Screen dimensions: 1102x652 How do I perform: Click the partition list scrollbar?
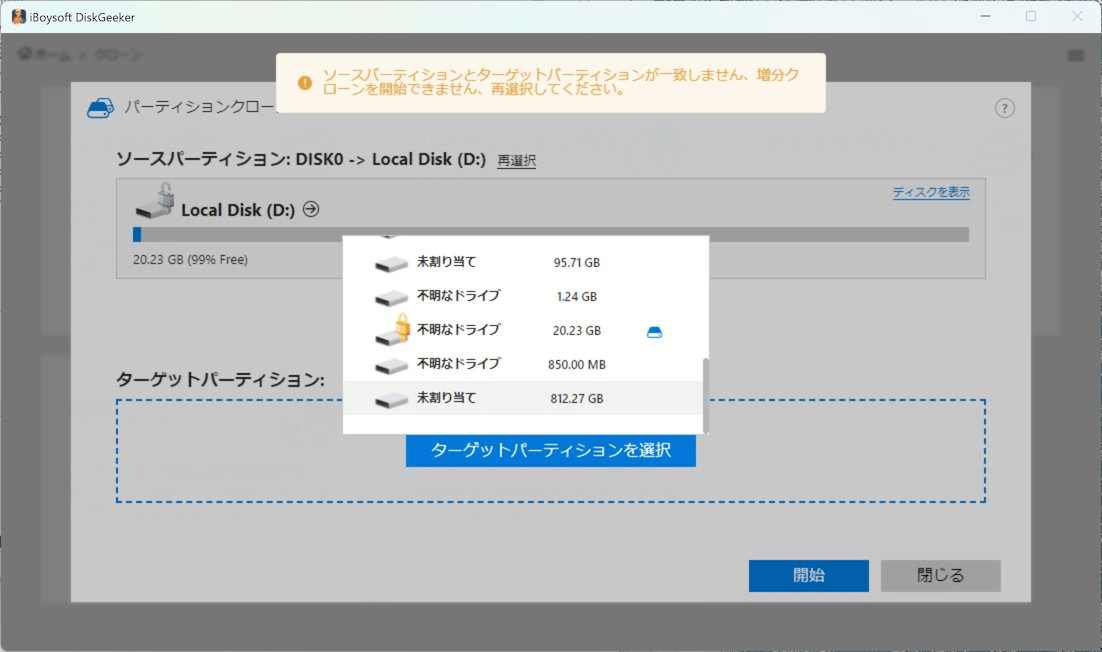tap(706, 396)
